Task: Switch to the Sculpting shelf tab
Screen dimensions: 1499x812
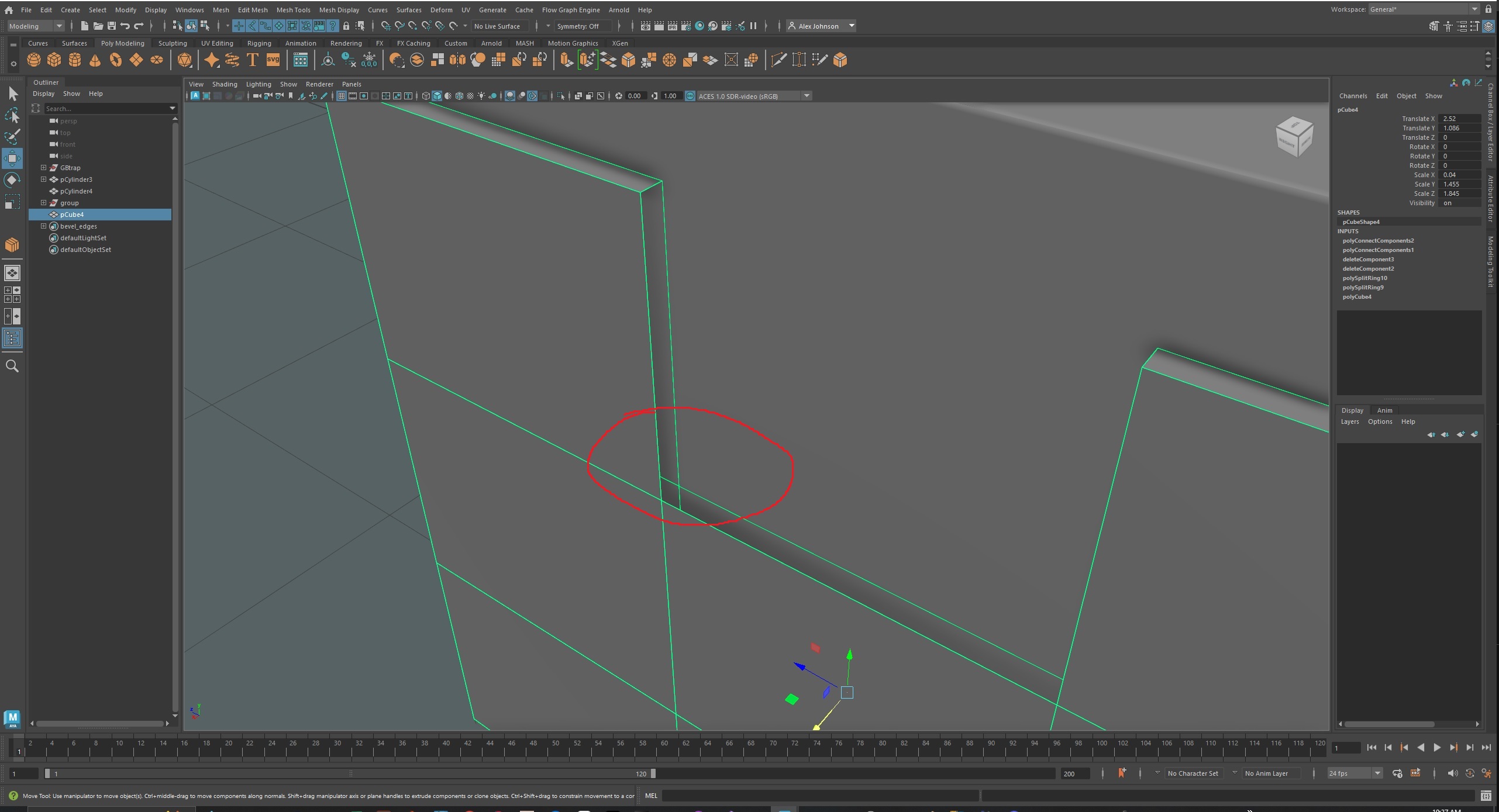Action: 173,43
